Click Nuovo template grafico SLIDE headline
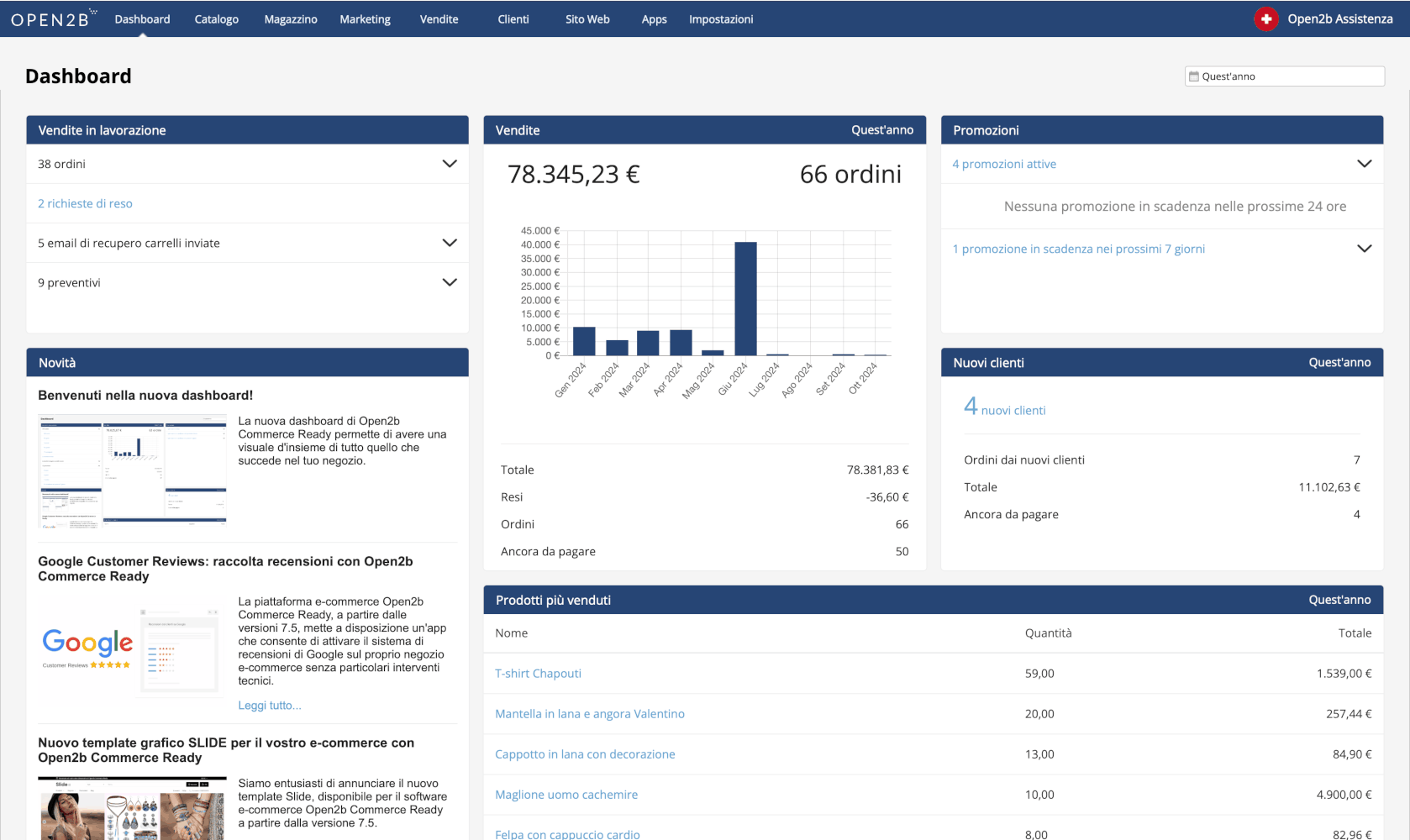Viewport: 1410px width, 840px height. point(226,750)
